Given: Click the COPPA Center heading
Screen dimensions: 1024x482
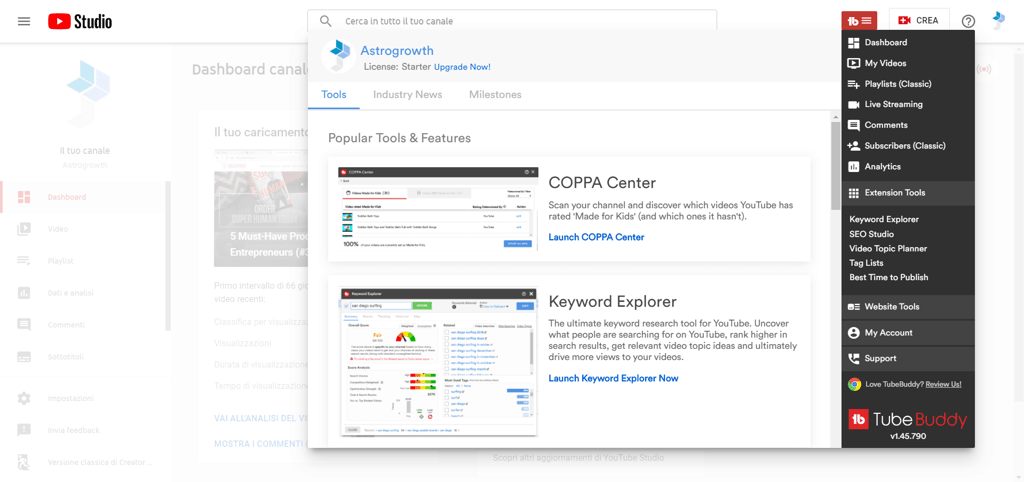Looking at the screenshot, I should (602, 182).
